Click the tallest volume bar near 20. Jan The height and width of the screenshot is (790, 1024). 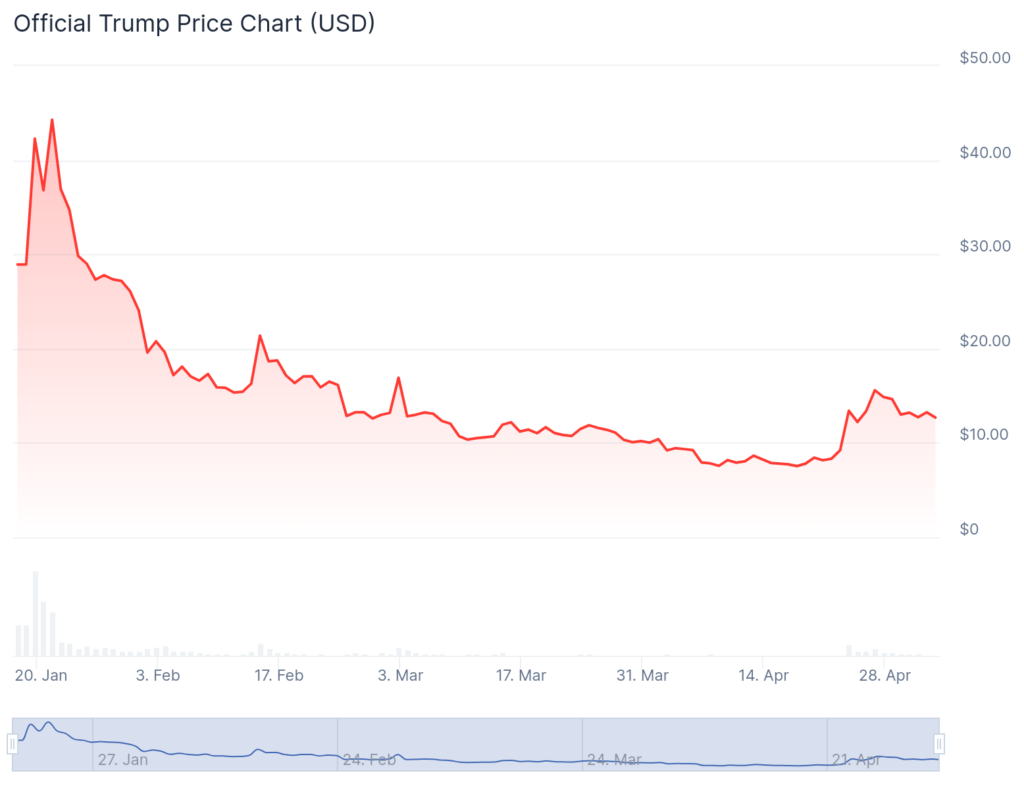35,614
